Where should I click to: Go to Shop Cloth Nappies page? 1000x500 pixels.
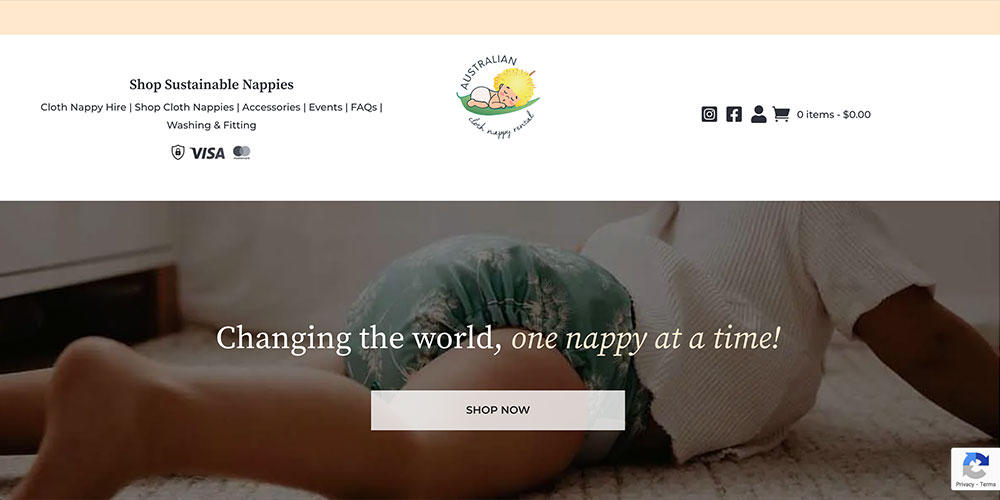coord(184,107)
